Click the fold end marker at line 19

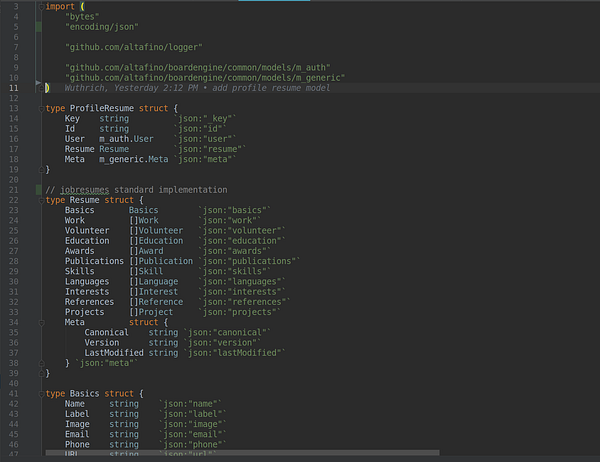tap(39, 169)
